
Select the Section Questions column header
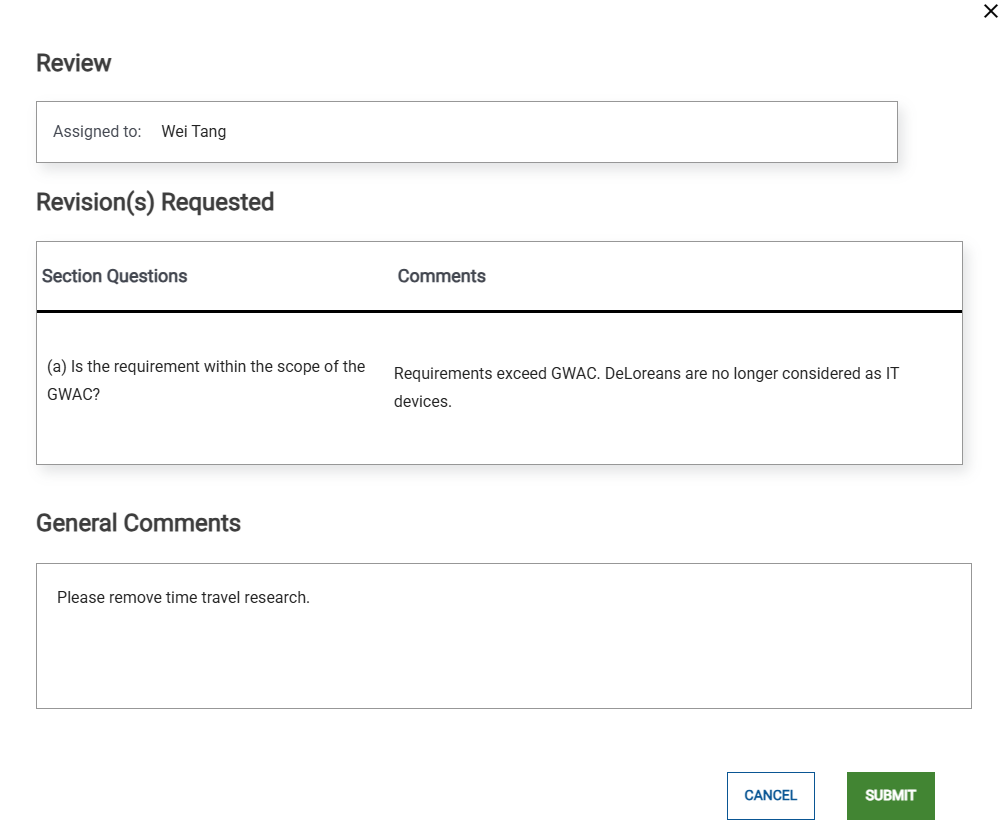click(x=114, y=276)
